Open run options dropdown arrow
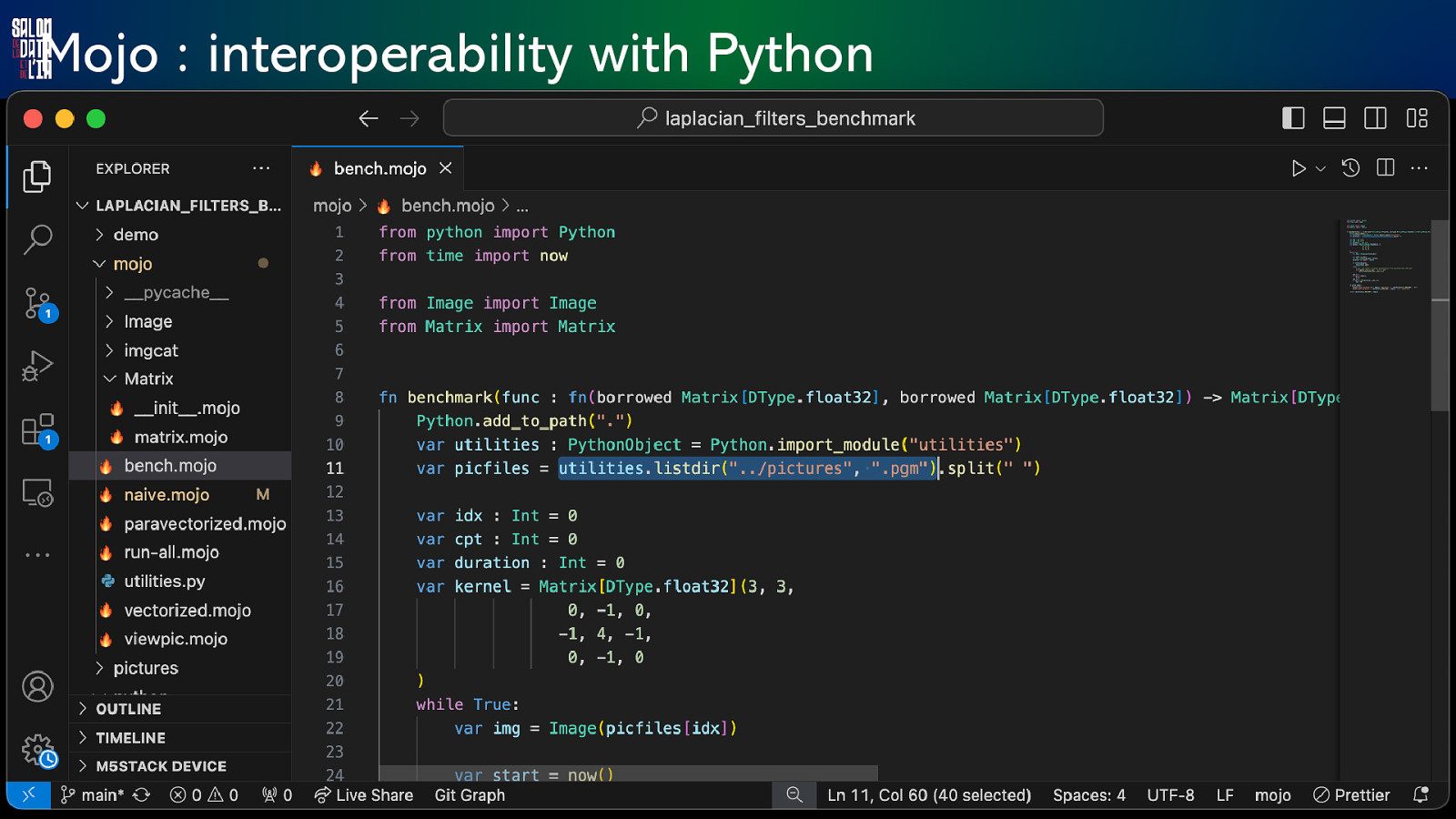This screenshot has width=1456, height=819. (x=1320, y=168)
